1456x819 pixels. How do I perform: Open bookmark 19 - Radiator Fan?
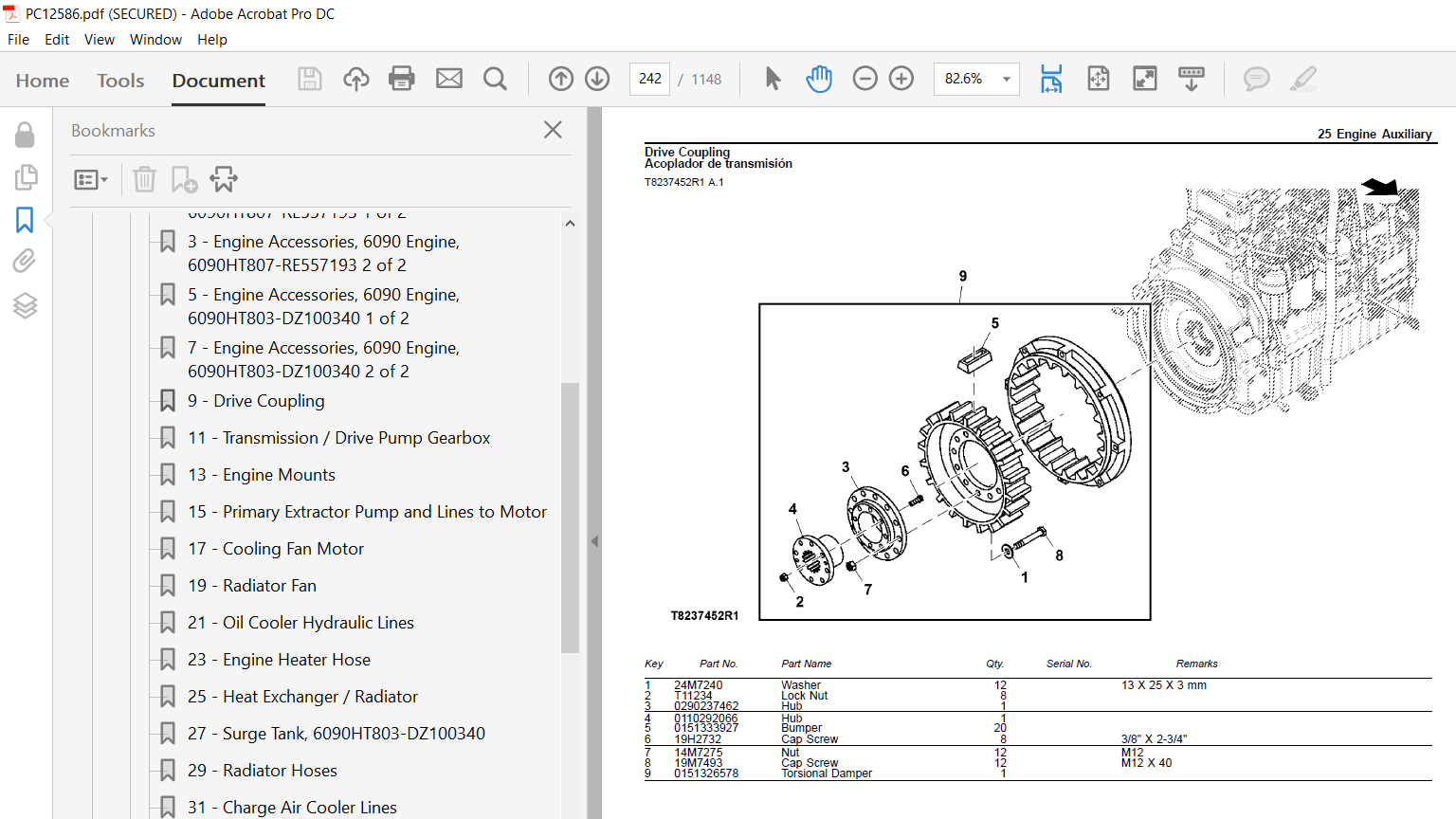[x=252, y=586]
